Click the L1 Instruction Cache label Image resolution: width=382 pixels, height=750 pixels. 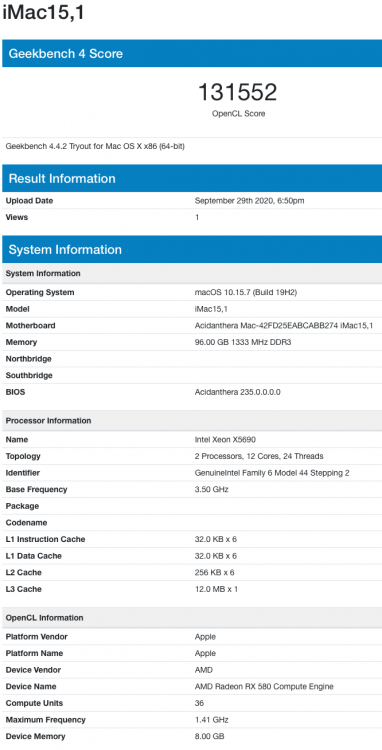pyautogui.click(x=45, y=539)
